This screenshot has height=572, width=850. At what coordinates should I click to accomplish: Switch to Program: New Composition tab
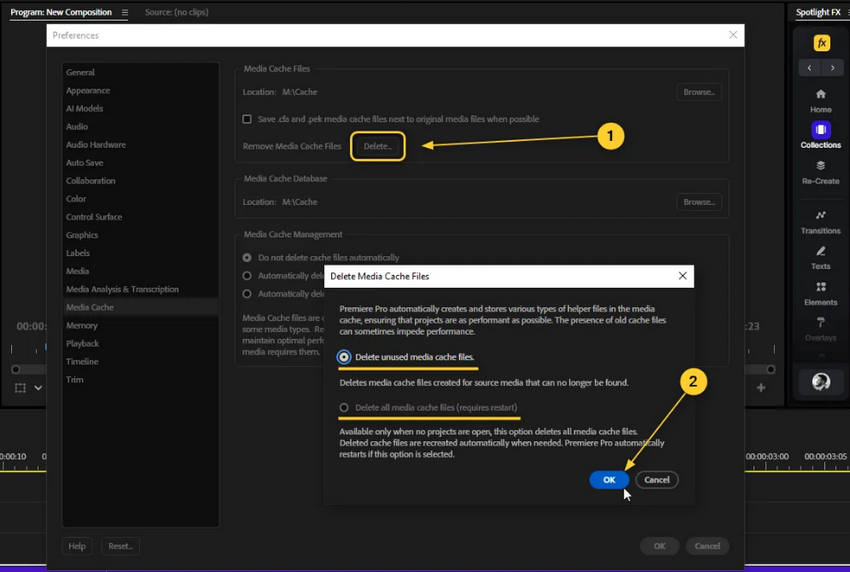coord(61,12)
